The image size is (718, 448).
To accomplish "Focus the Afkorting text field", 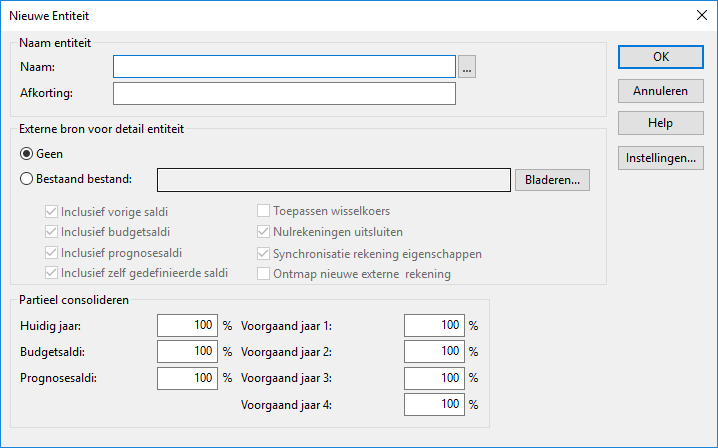I will point(284,93).
